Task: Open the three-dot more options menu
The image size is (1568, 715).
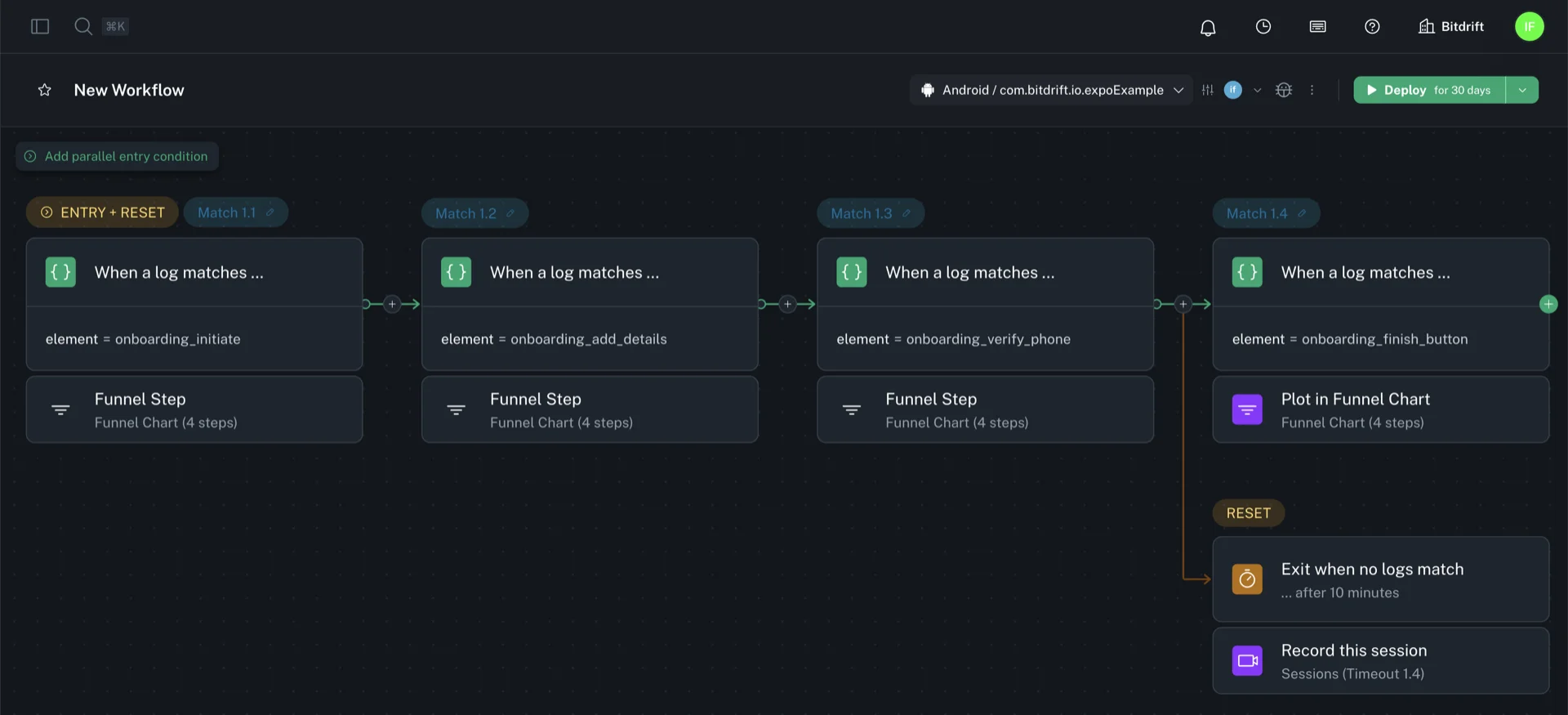Action: click(1312, 90)
